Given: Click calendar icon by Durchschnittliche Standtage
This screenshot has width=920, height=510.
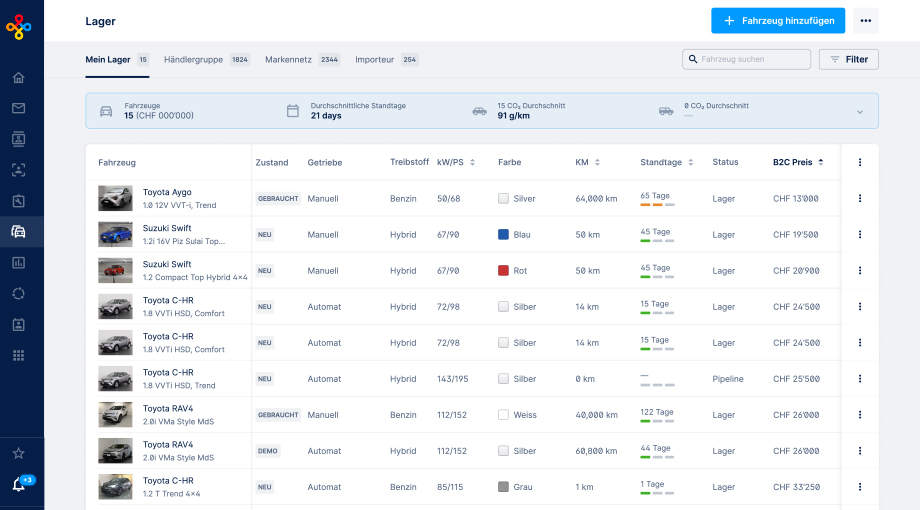Looking at the screenshot, I should 293,110.
